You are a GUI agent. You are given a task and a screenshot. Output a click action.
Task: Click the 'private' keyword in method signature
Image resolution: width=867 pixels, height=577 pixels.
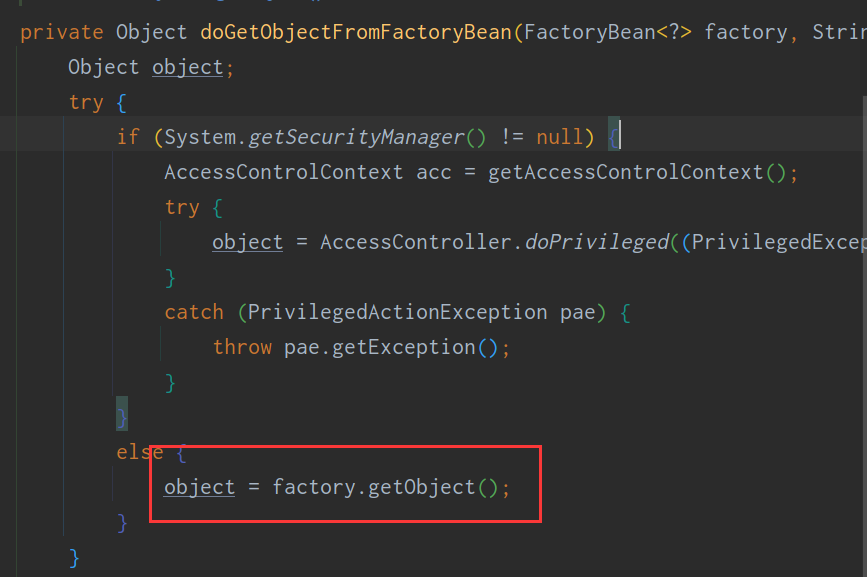tap(62, 32)
